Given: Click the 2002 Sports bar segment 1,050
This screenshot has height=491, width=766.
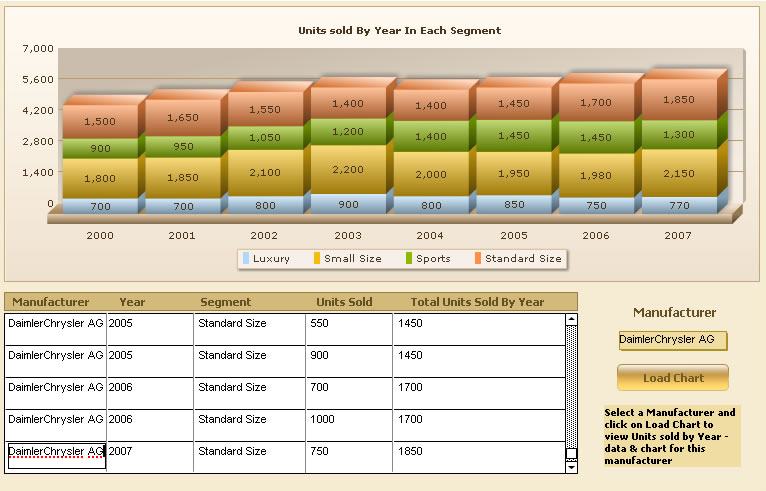Looking at the screenshot, I should click(x=265, y=138).
